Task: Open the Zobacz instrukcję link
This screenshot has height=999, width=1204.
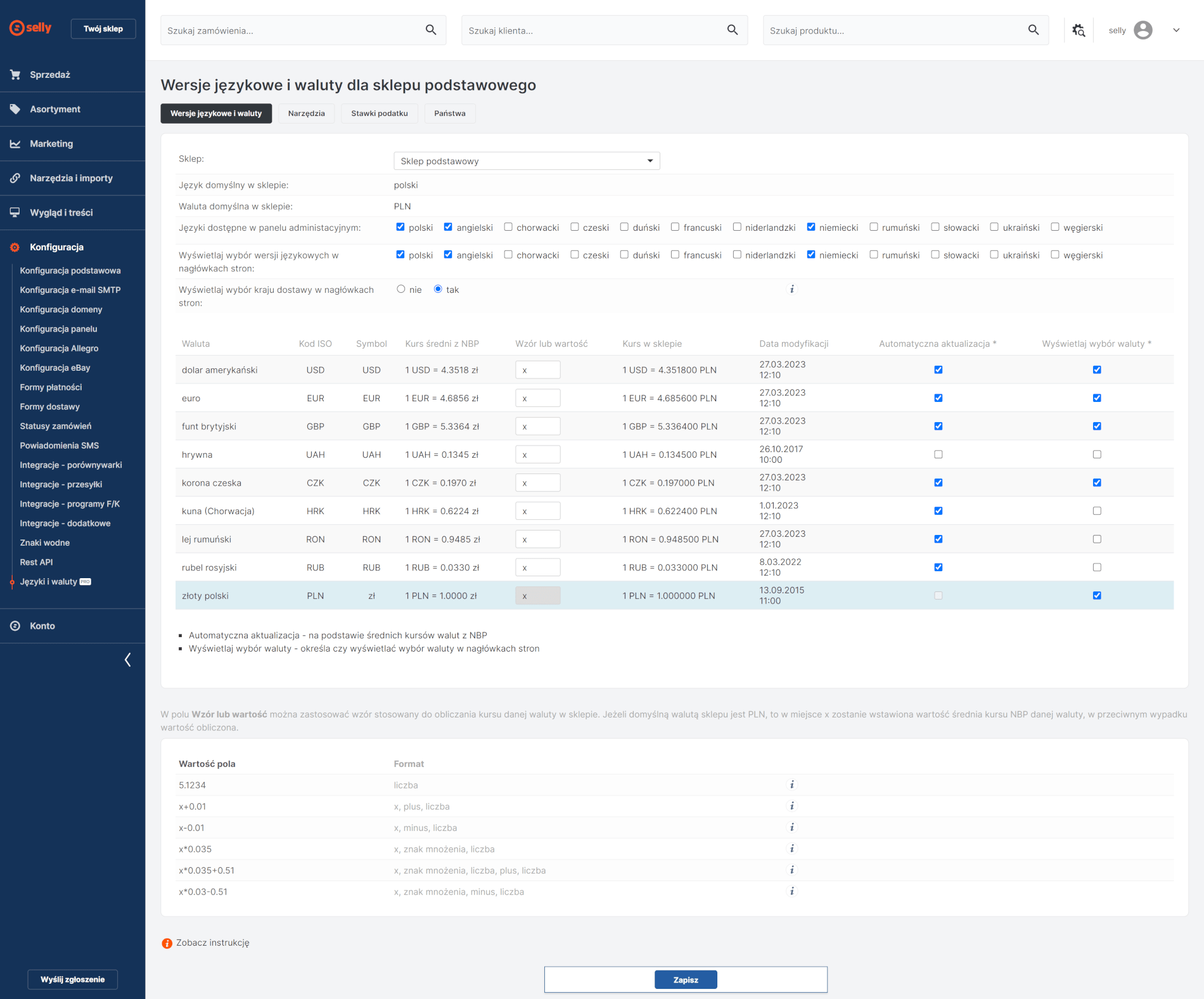Action: click(x=213, y=943)
